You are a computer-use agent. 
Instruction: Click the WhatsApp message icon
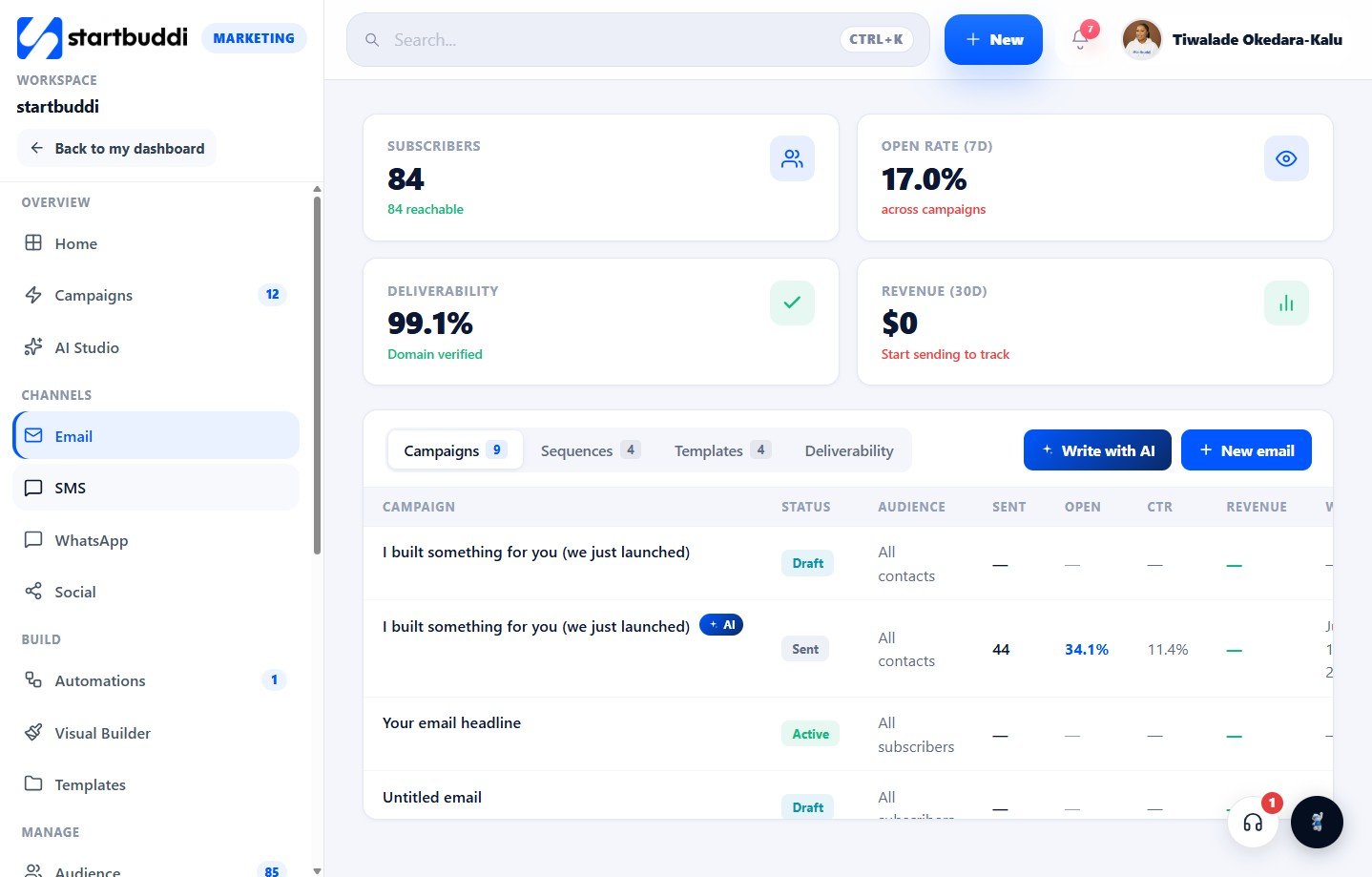click(33, 539)
